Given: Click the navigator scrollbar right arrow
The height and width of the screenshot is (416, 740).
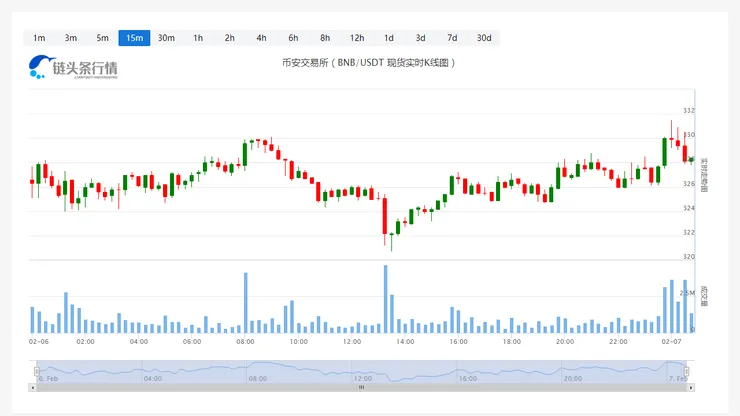Looking at the screenshot, I should tap(691, 388).
